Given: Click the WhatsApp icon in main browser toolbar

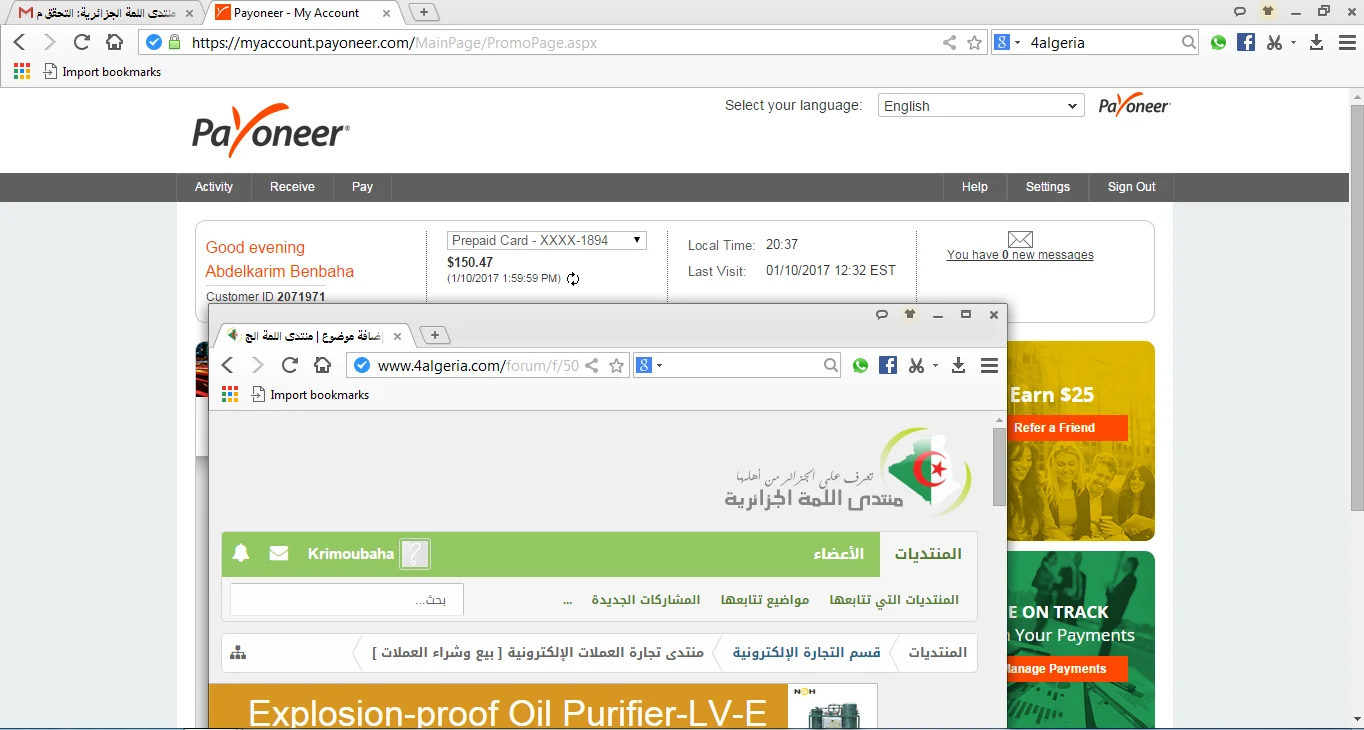Looking at the screenshot, I should coord(1218,43).
